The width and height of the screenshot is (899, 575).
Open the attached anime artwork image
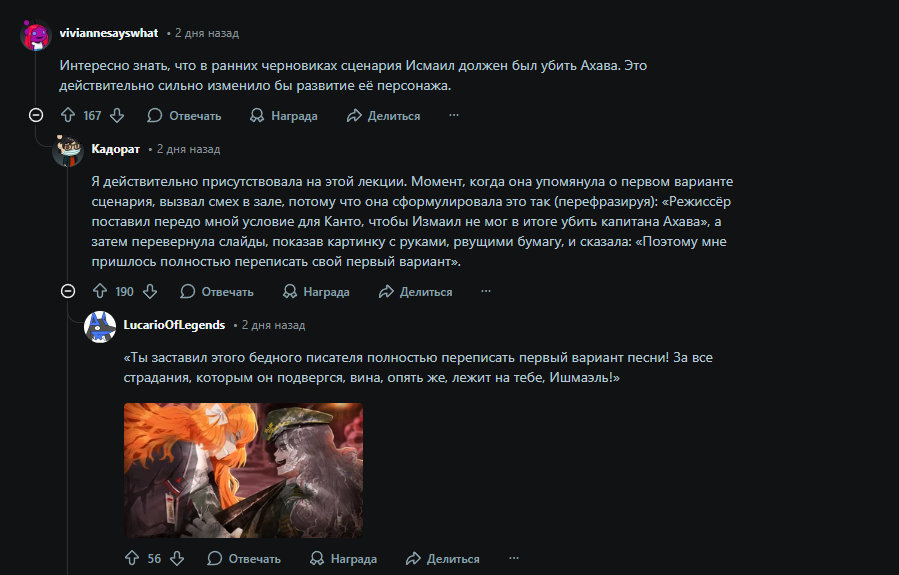tap(243, 470)
